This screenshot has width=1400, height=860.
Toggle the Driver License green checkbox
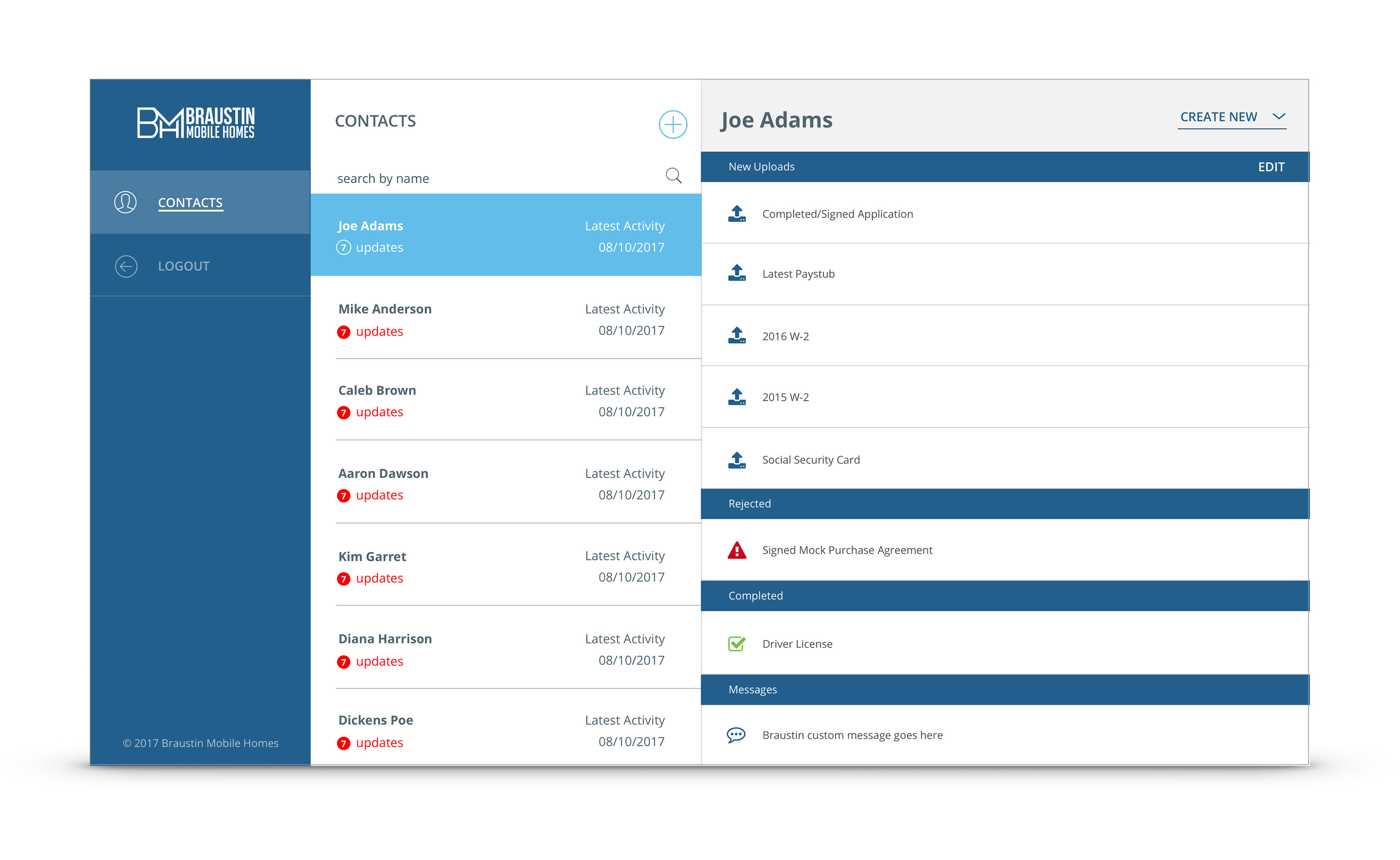click(x=736, y=644)
